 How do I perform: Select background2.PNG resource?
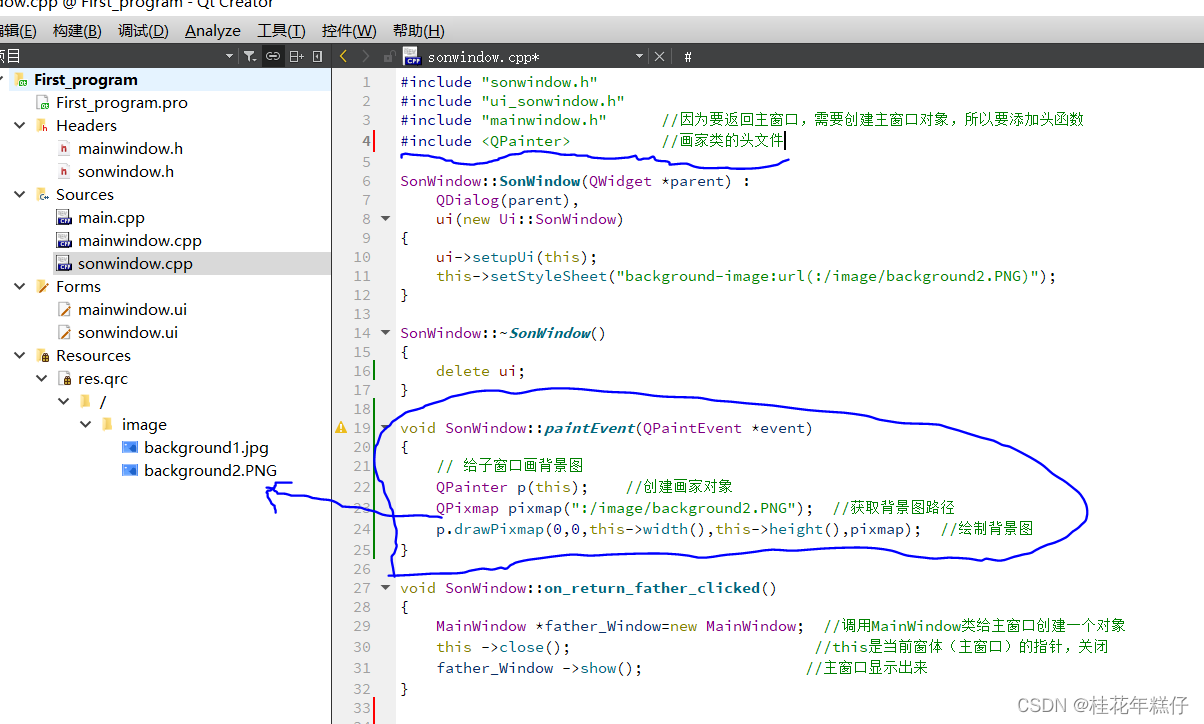click(x=211, y=471)
